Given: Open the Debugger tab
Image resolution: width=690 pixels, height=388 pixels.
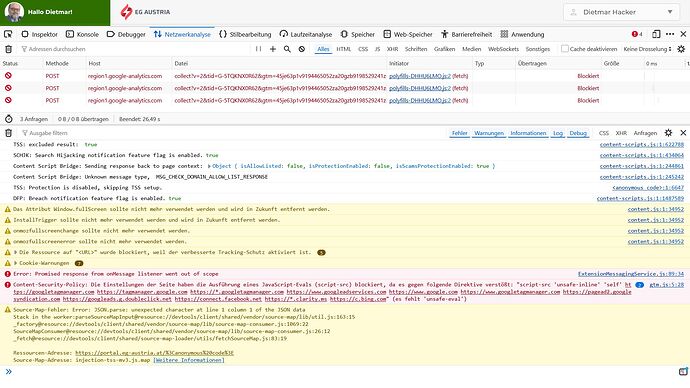Looking at the screenshot, I should point(126,34).
